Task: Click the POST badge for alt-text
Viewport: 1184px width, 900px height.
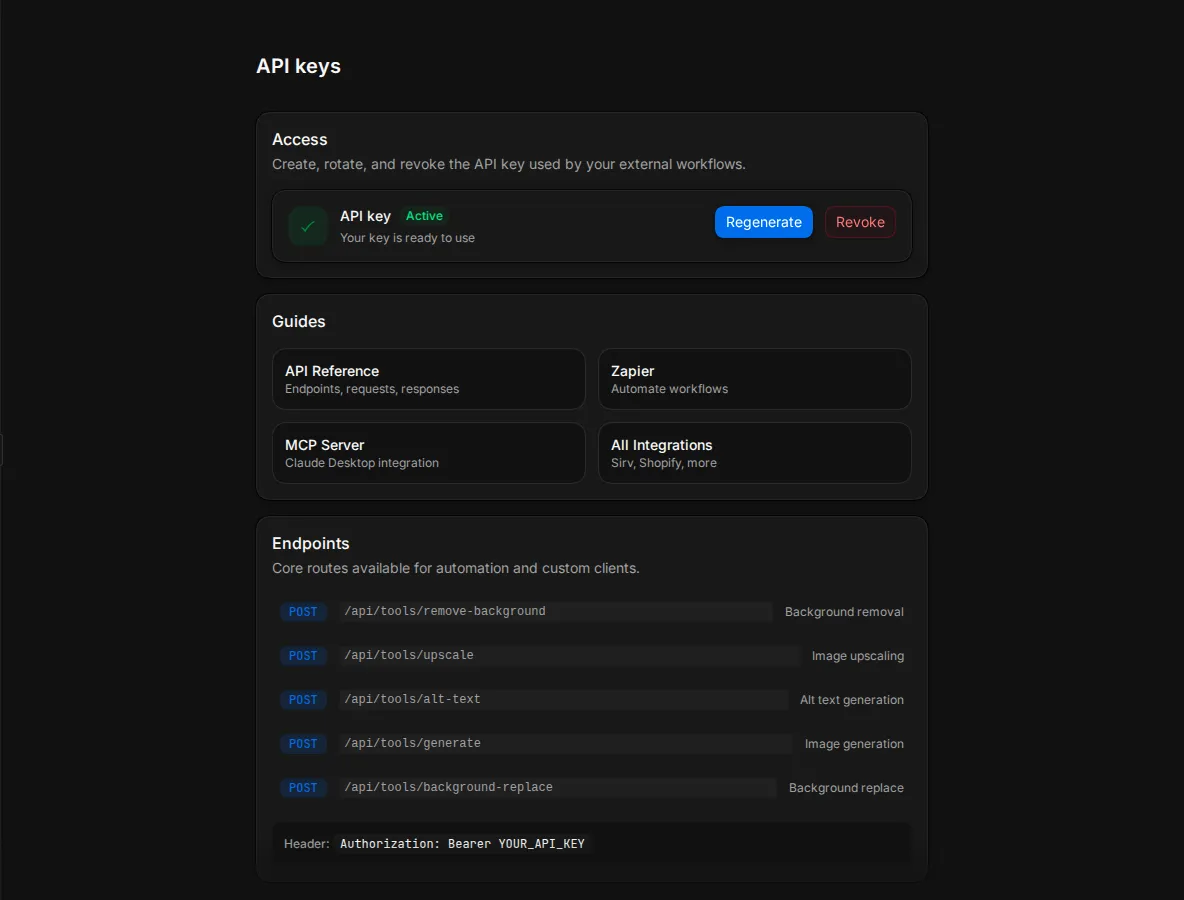Action: pyautogui.click(x=303, y=700)
